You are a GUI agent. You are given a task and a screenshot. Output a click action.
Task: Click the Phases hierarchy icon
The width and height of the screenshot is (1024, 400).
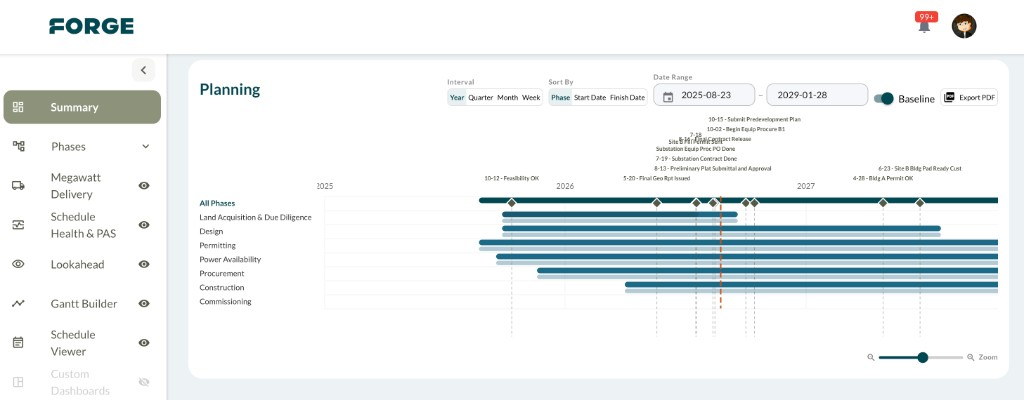[x=18, y=146]
